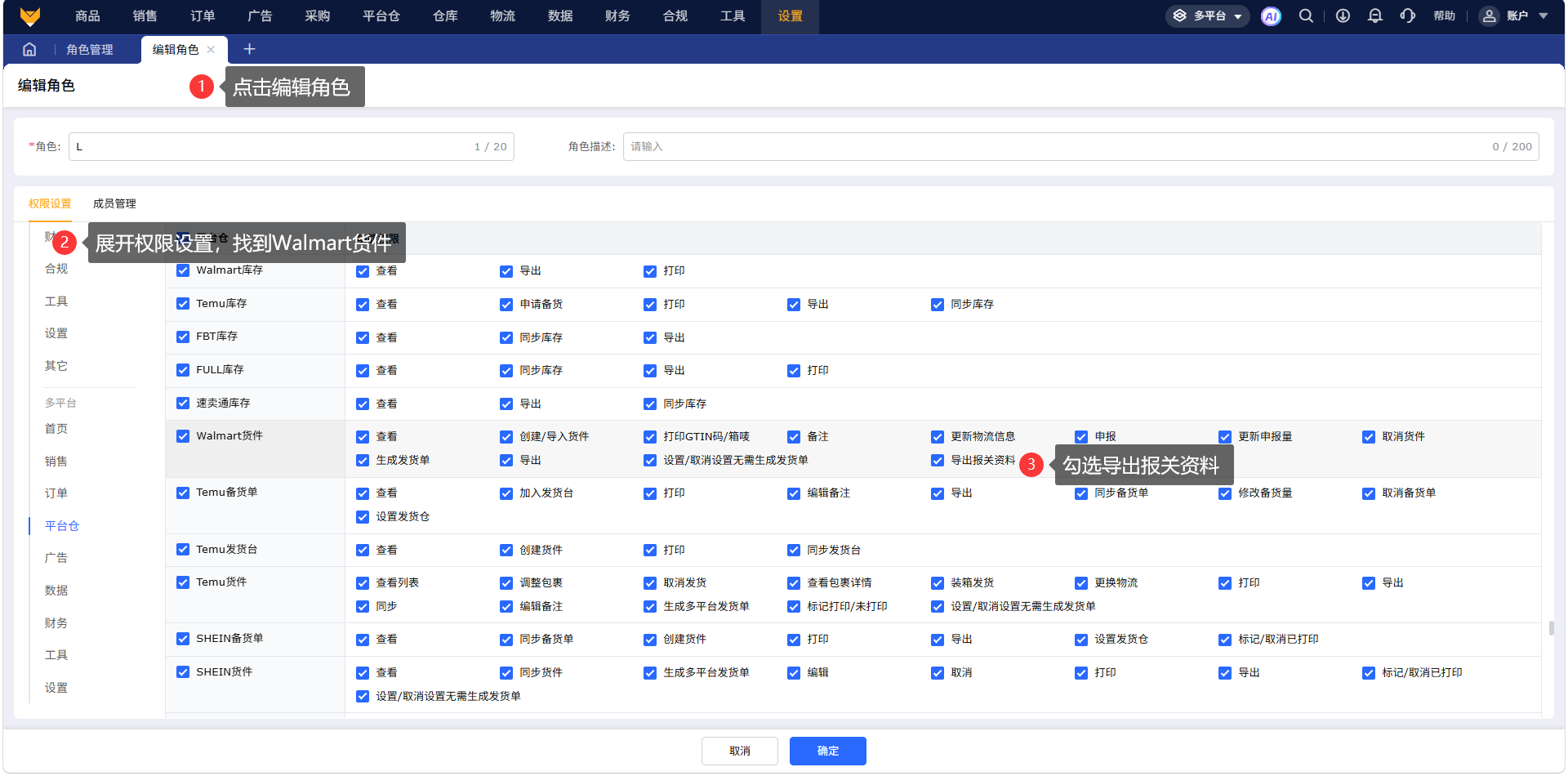Toggle the 取消货件 checkbox
This screenshot has height=776, width=1568.
[1369, 437]
